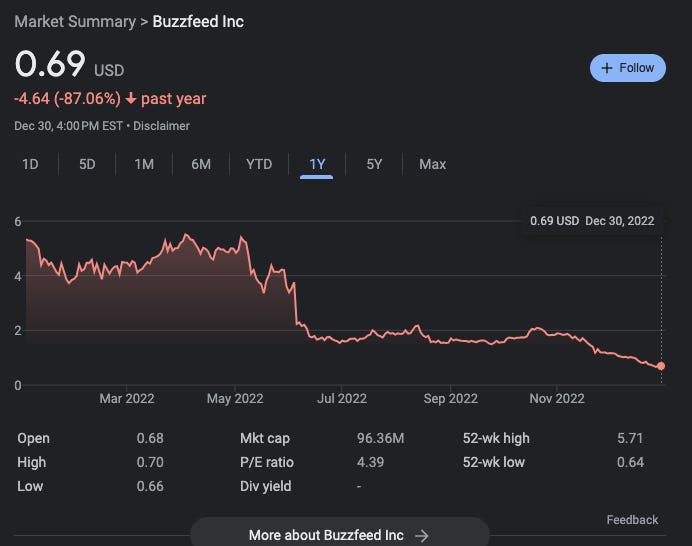Click the Dec 30, 2022 chart endpoint marker
Image resolution: width=692 pixels, height=546 pixels.
tap(661, 366)
